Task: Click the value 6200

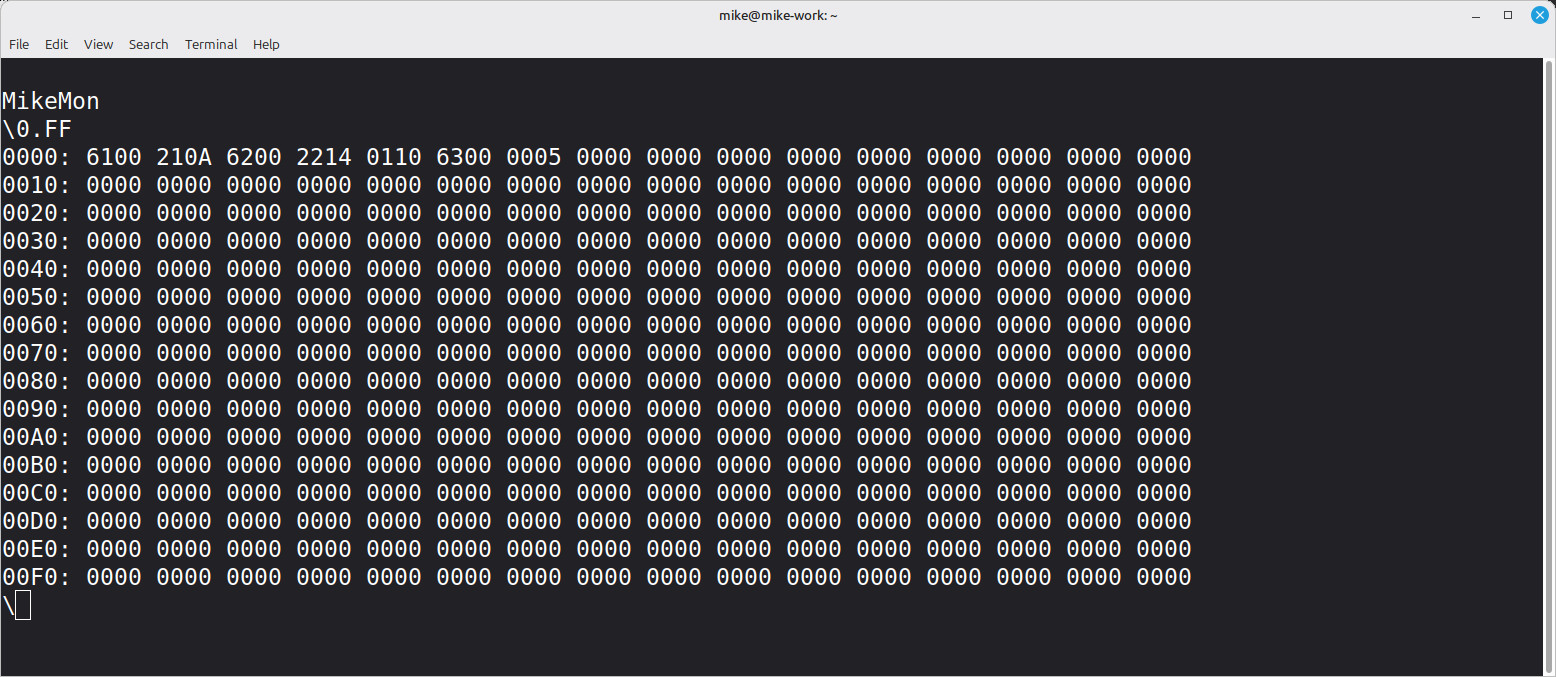Action: (x=254, y=157)
